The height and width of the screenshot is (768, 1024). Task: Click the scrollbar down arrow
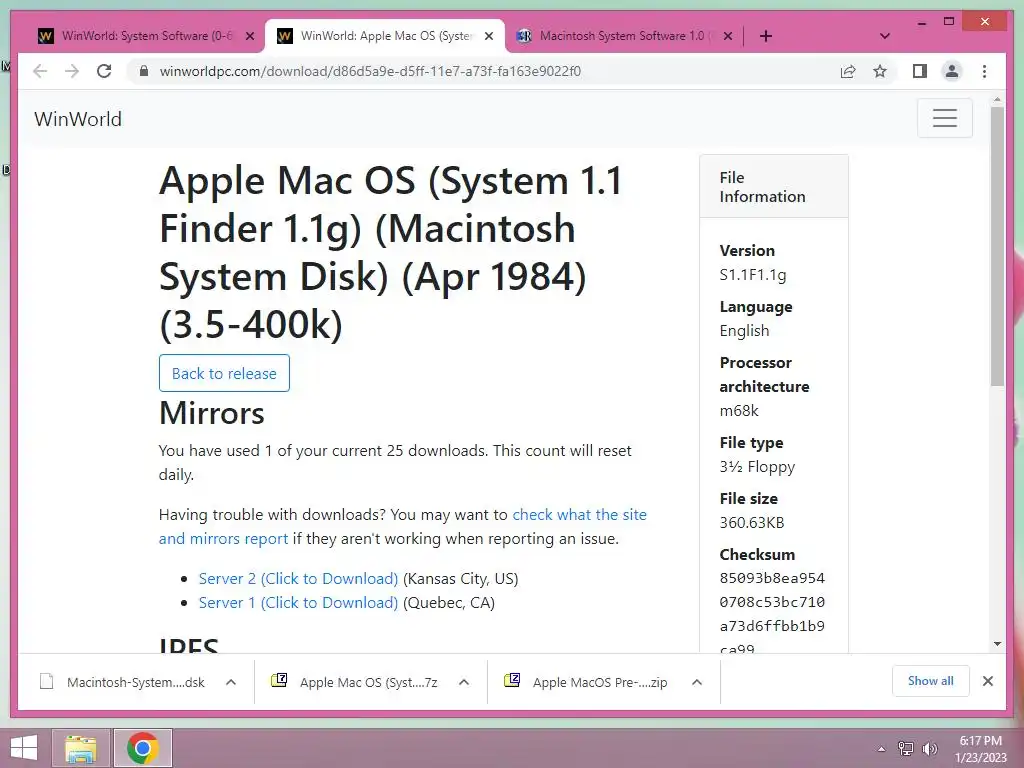point(997,644)
